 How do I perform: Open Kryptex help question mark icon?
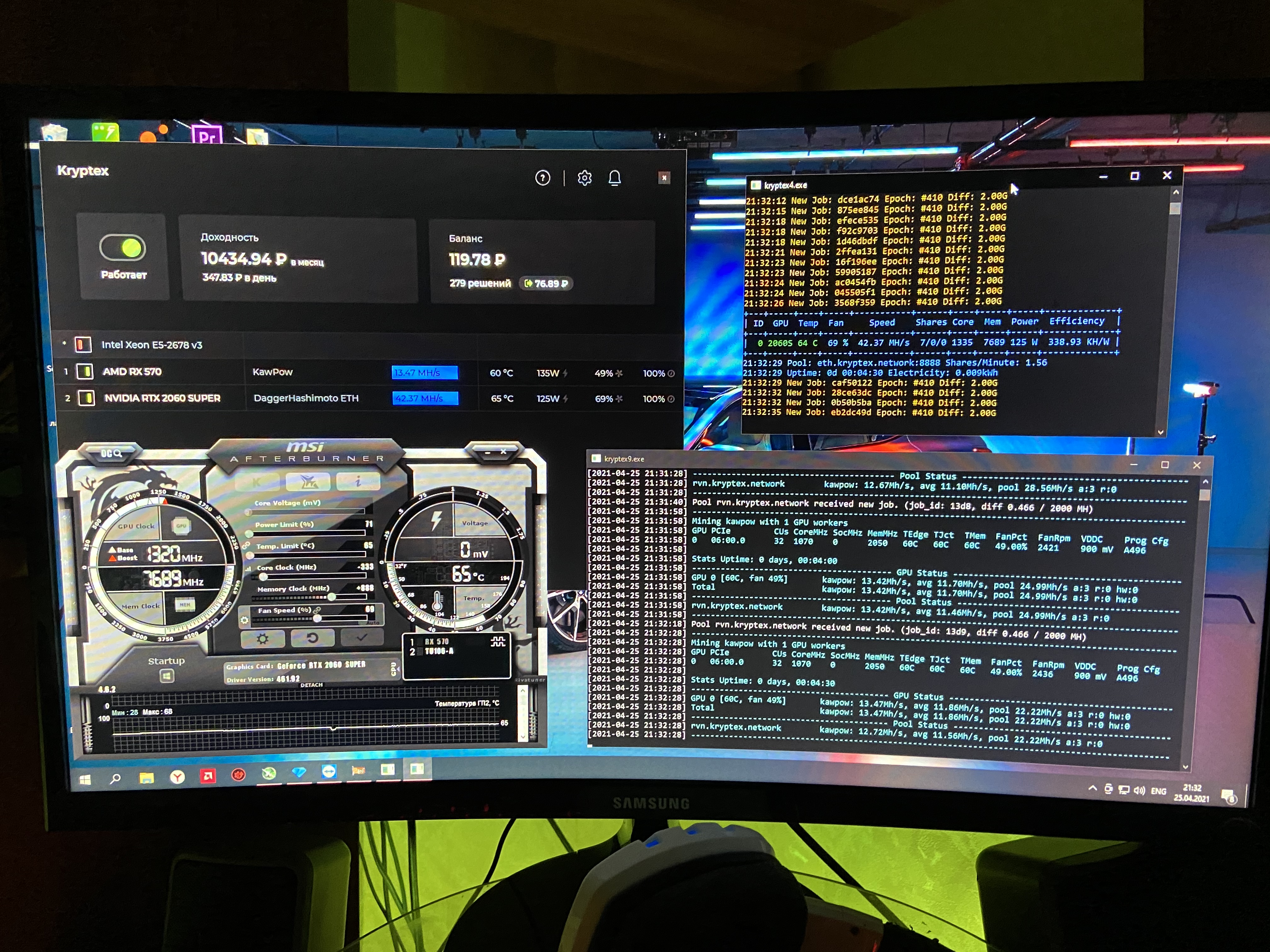[543, 178]
